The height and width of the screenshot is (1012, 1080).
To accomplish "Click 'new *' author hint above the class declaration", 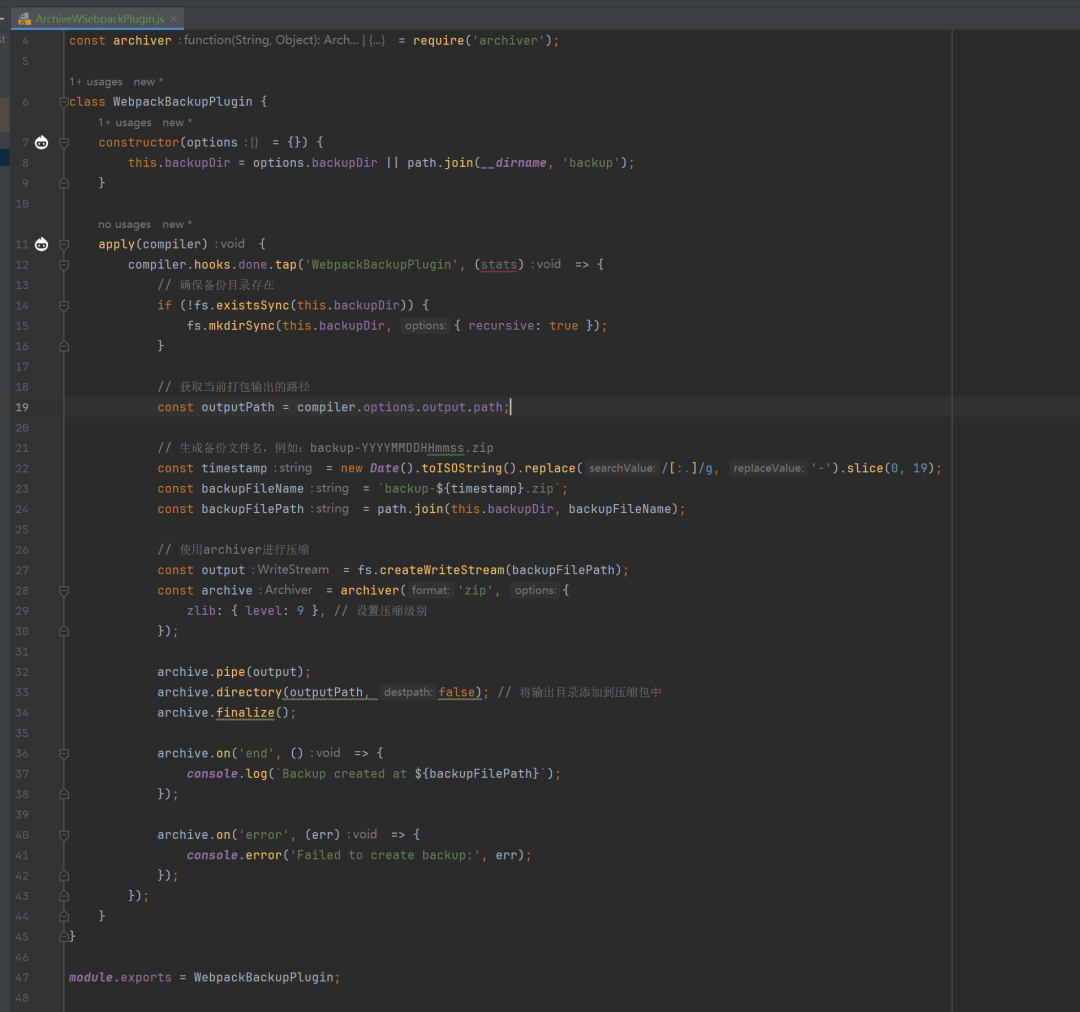I will tap(148, 82).
